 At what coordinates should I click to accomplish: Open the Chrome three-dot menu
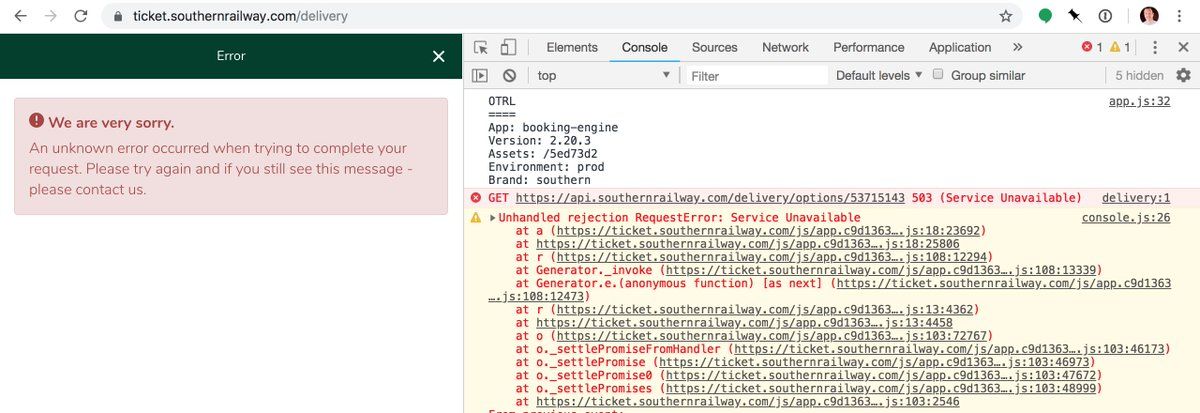[x=1181, y=16]
